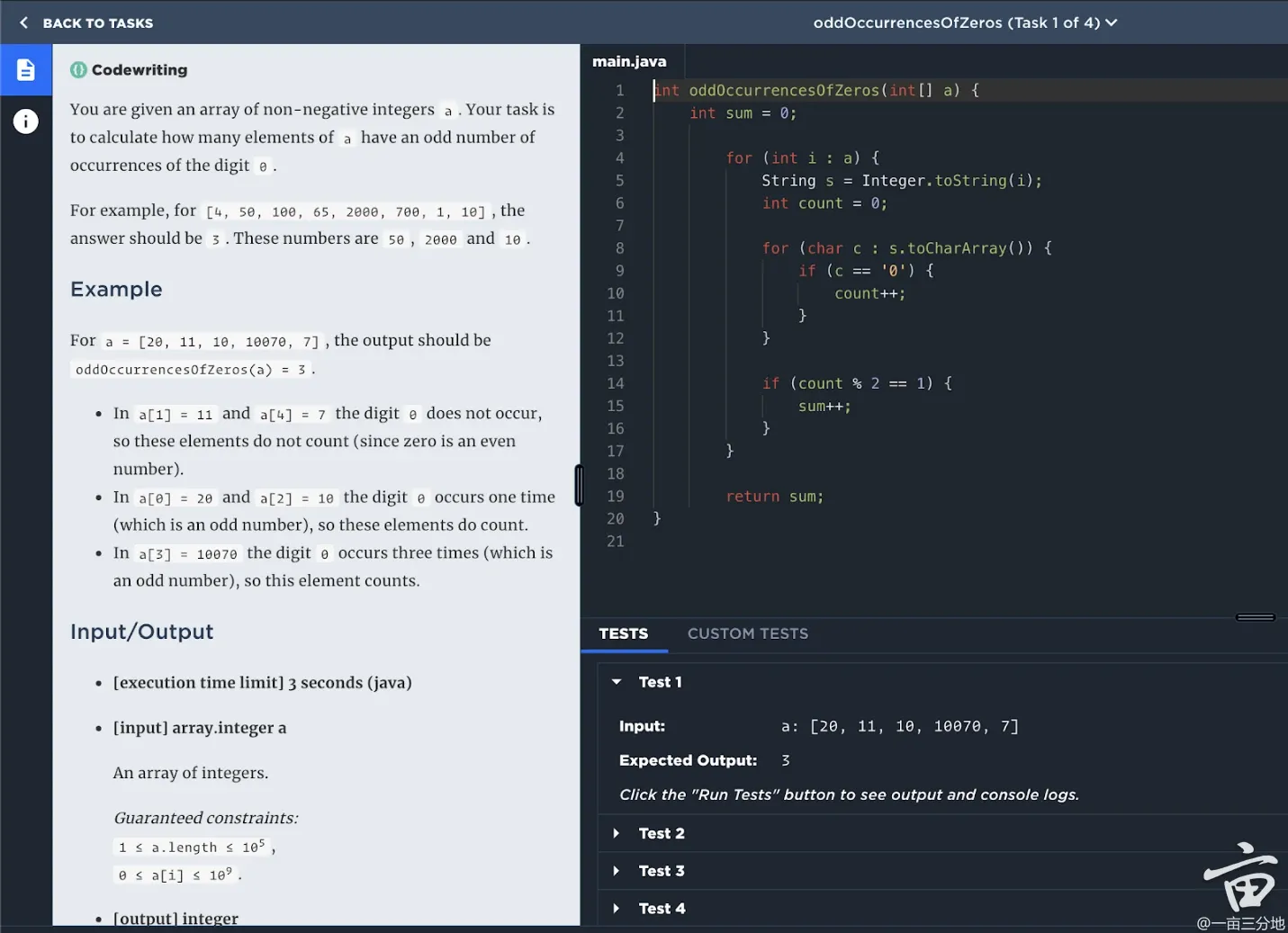Open the oddOccurrencesOfZeros task dropdown
Screen dimensions: 1288x933
tap(965, 22)
